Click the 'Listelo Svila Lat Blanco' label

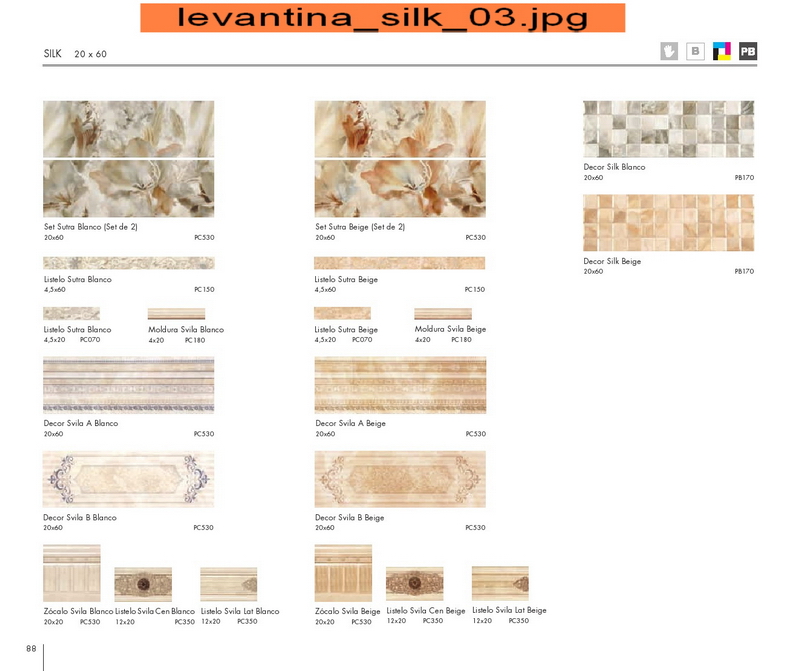pos(240,611)
